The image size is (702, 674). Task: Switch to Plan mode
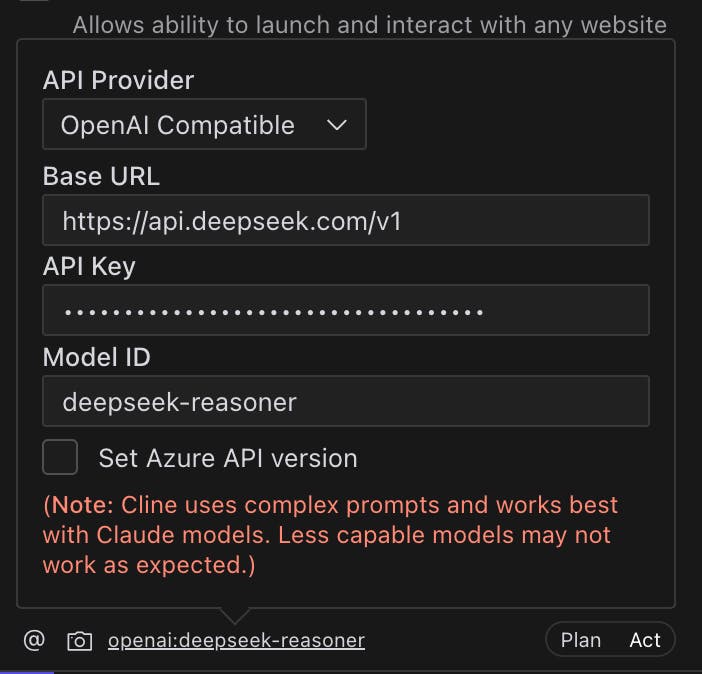[581, 640]
